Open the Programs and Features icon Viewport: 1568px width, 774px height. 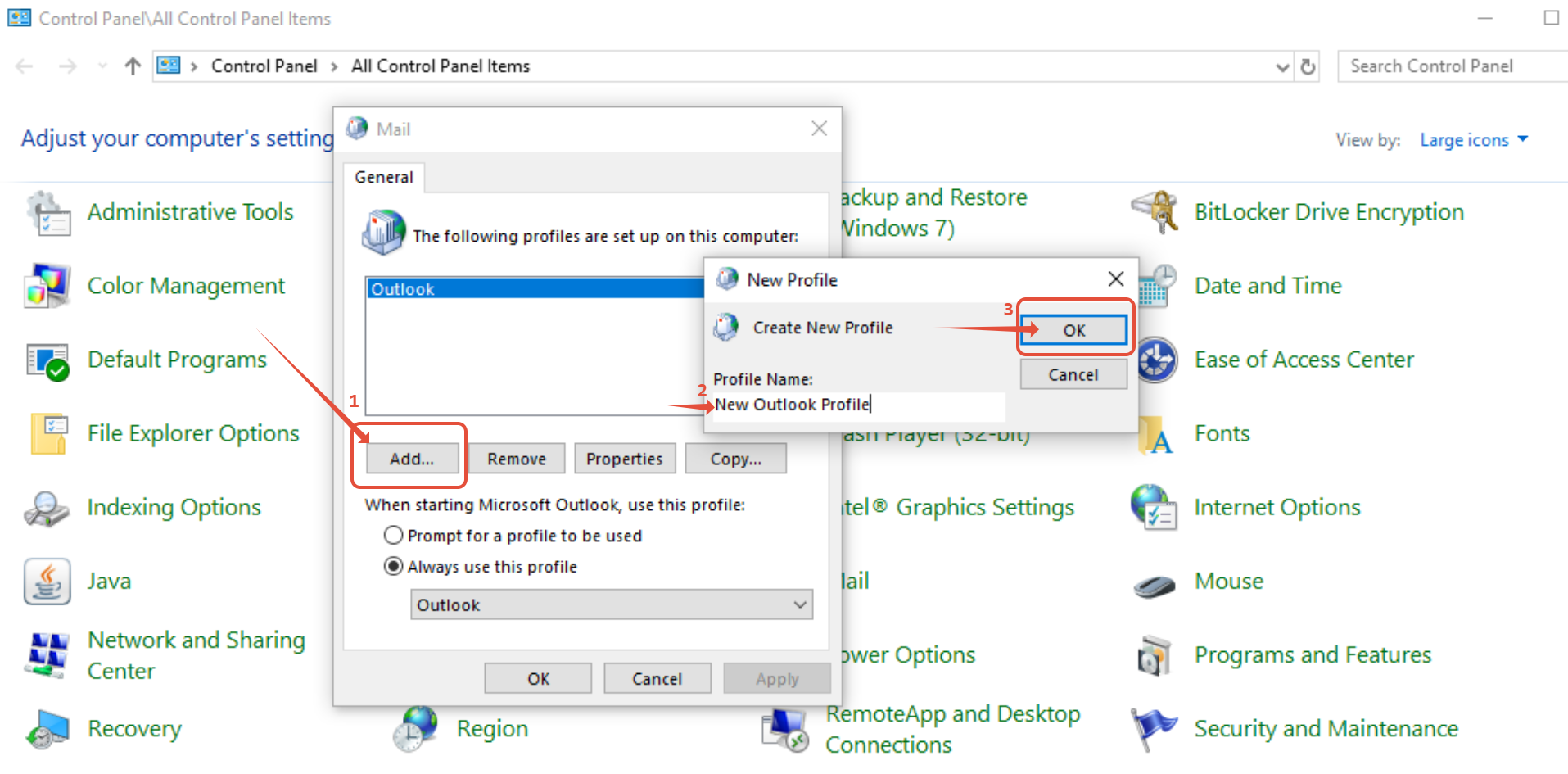1155,655
